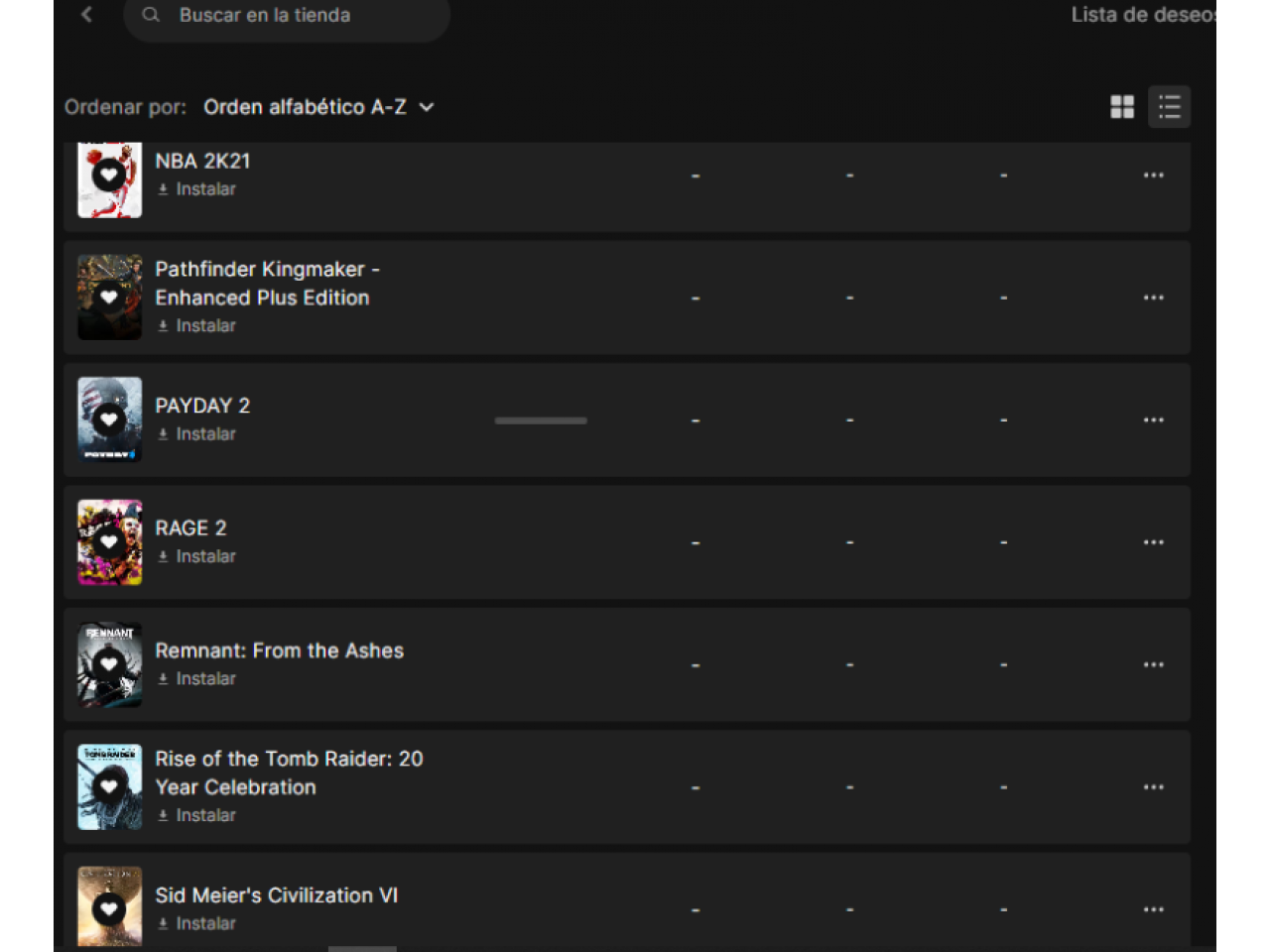Toggle favorite heart on Rise of the Tomb Raider
The image size is (1270, 952).
(109, 787)
